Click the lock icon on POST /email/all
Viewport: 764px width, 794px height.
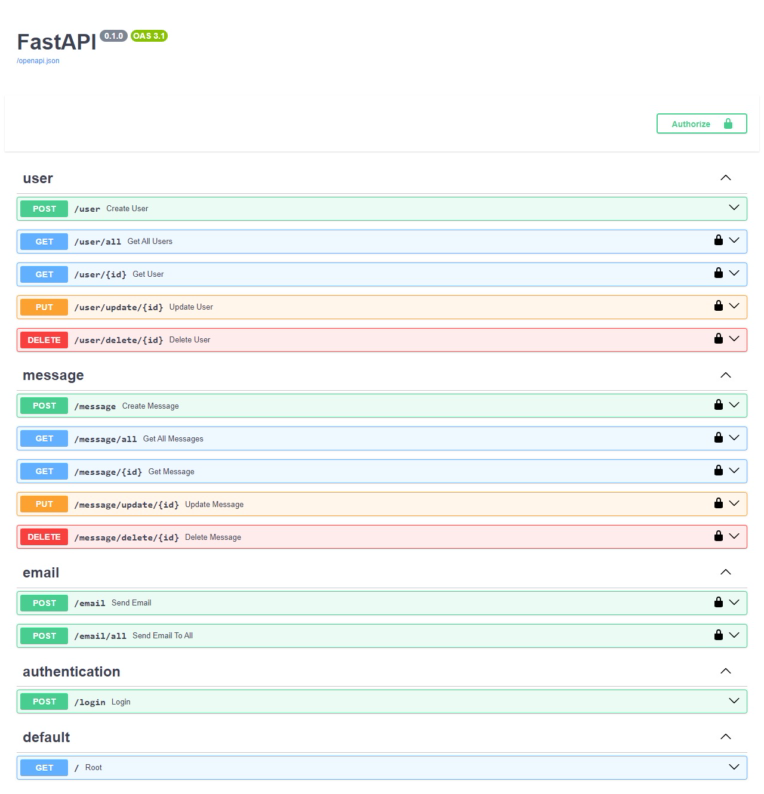718,634
